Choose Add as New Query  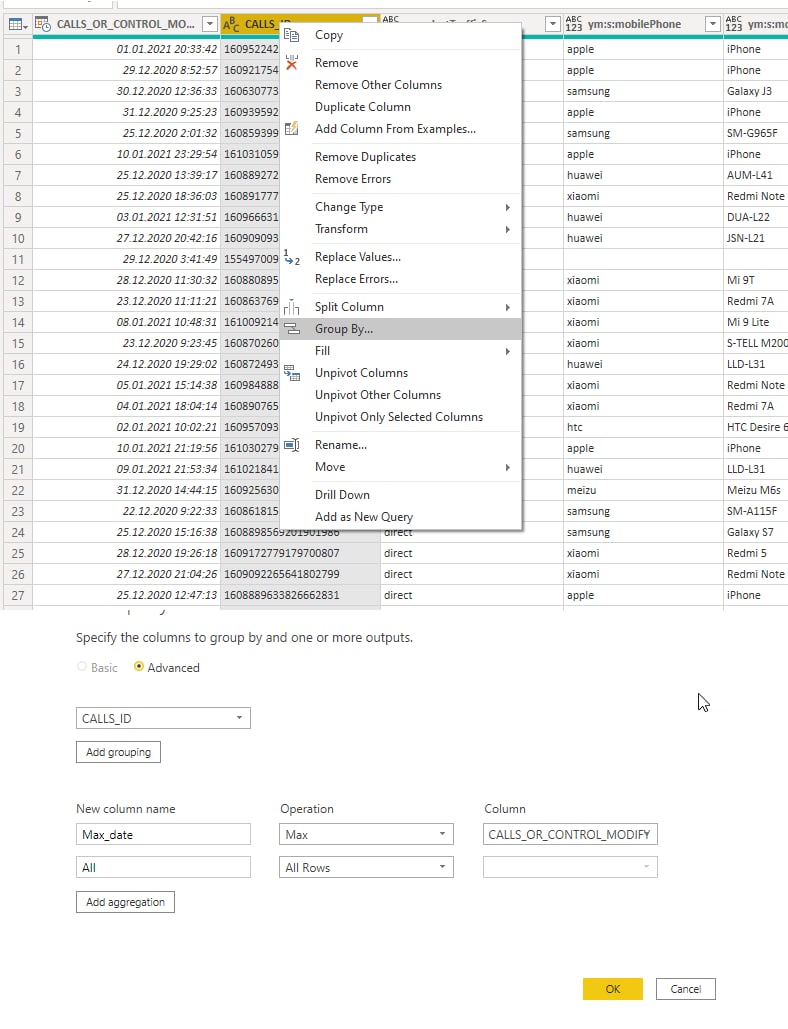[x=400, y=517]
